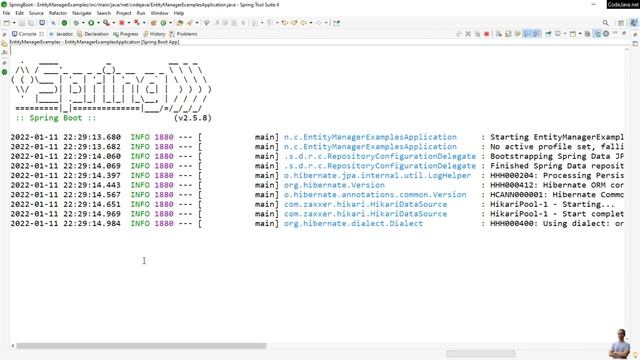This screenshot has height=360, width=640.
Task: Click the green status icon in left sidebar
Action: coord(4,72)
